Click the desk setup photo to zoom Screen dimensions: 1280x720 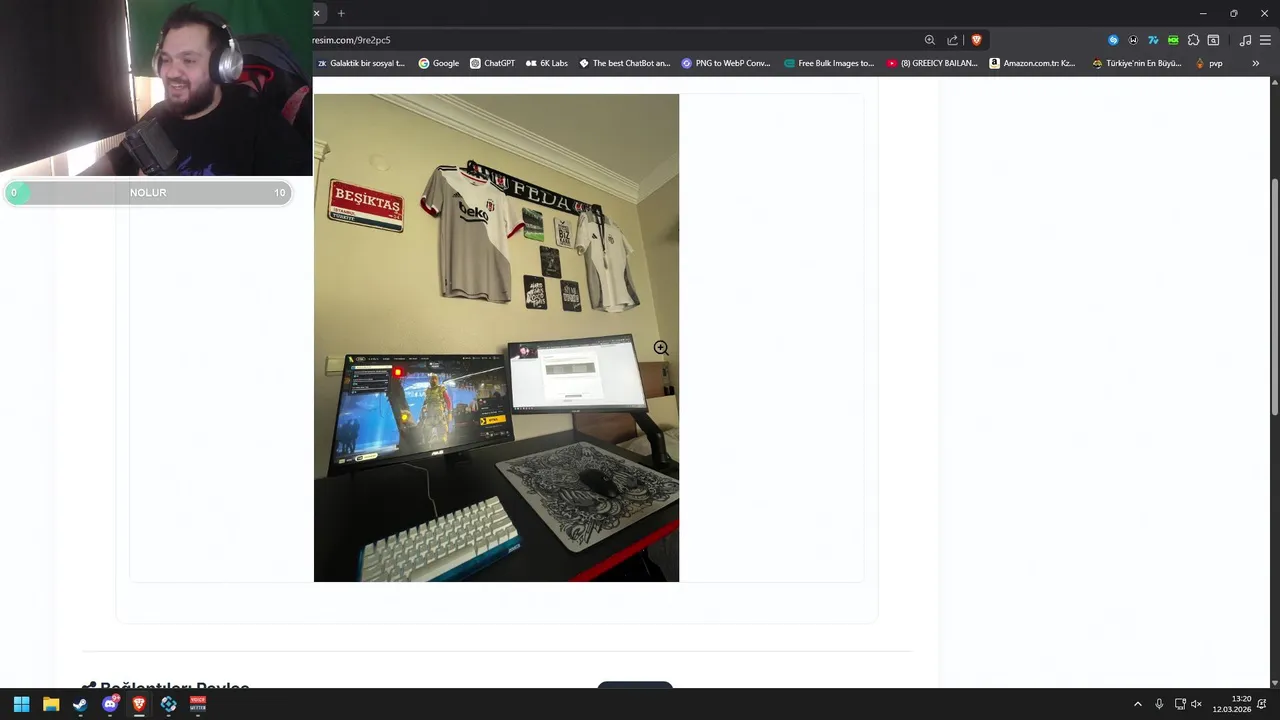coord(496,338)
